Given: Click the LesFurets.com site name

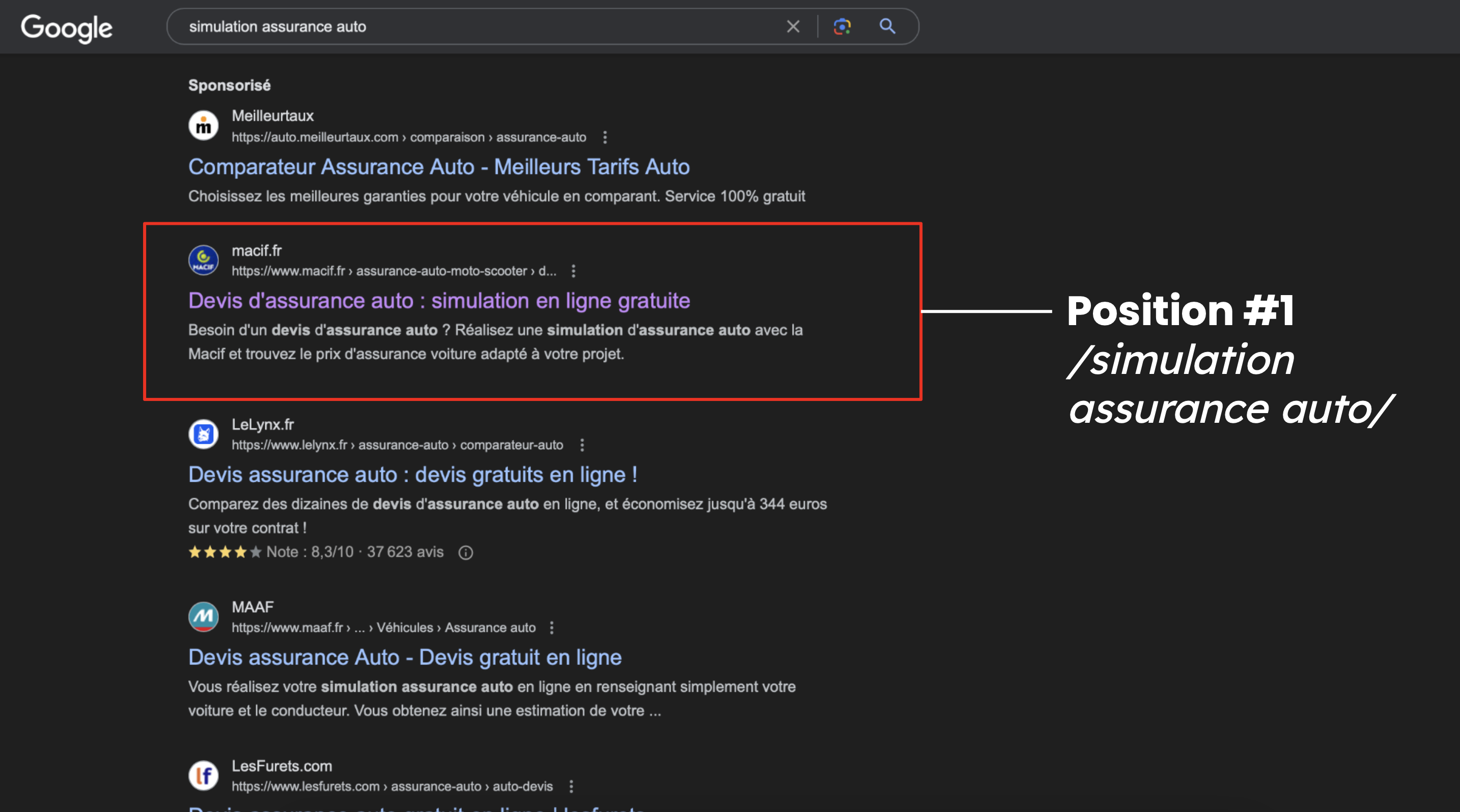Looking at the screenshot, I should [282, 766].
